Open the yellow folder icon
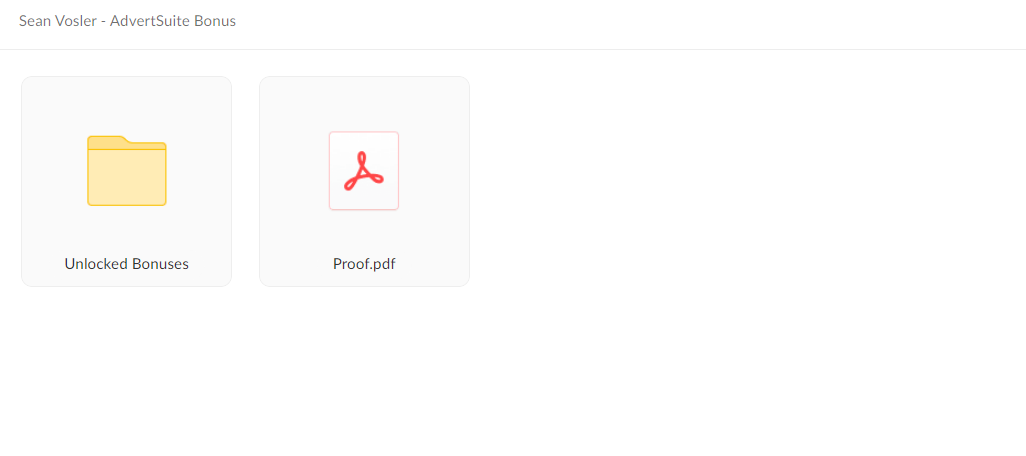The width and height of the screenshot is (1026, 456). tap(127, 171)
